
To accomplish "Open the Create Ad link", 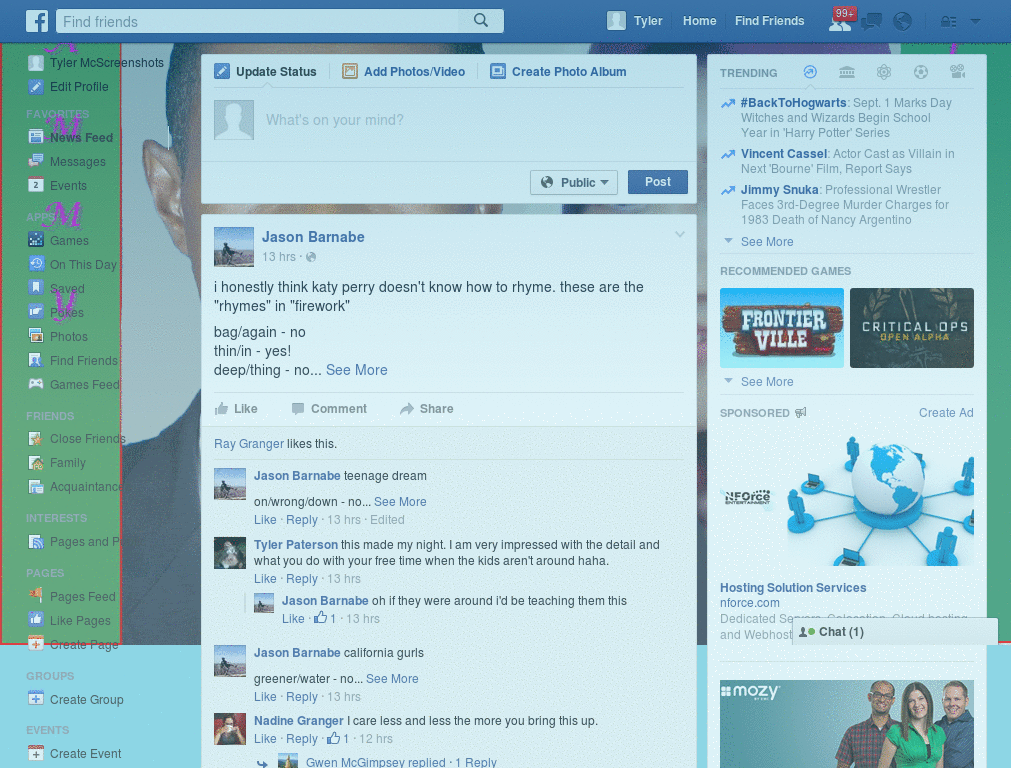I will (946, 413).
